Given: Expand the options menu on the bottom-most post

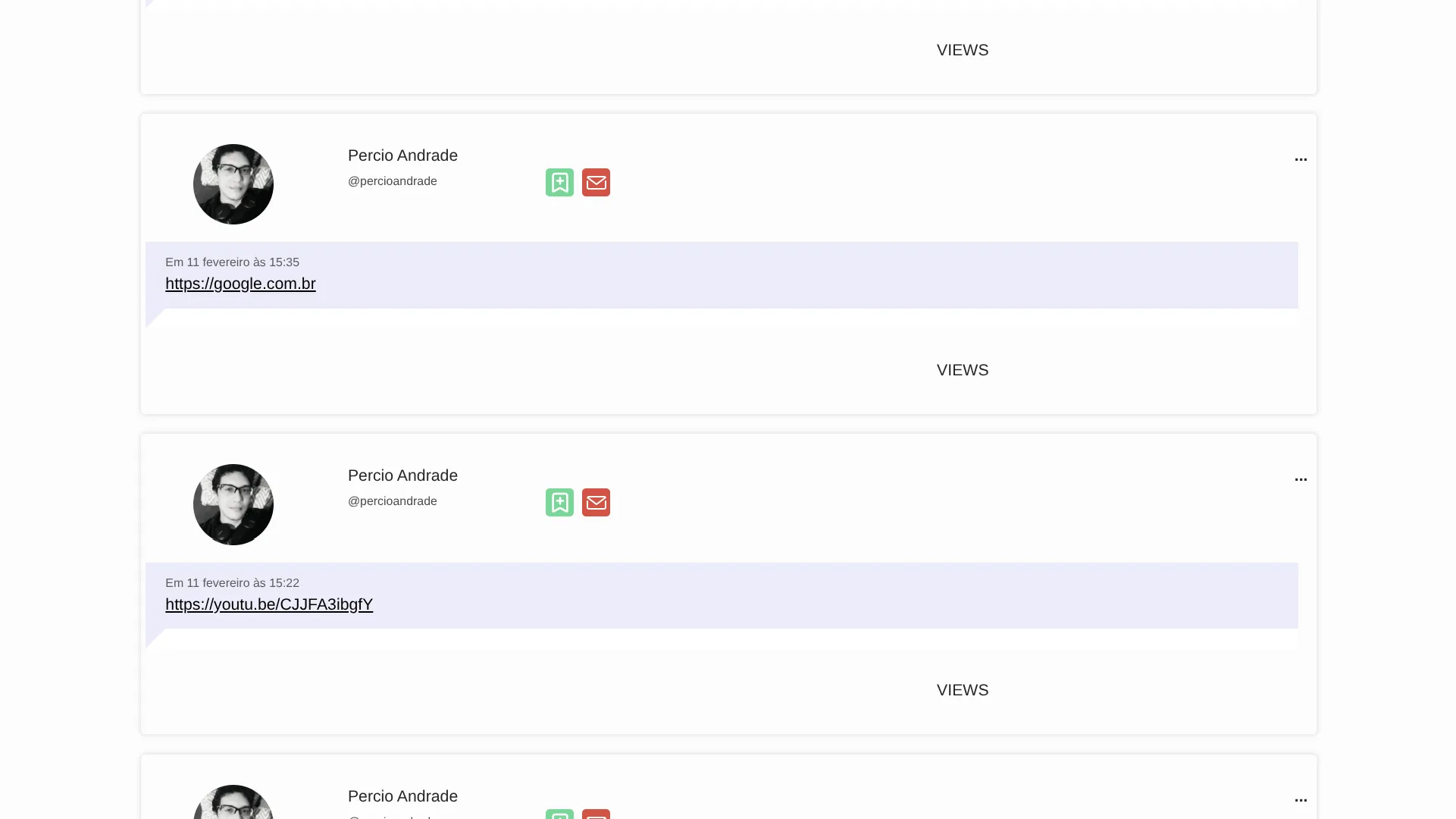Looking at the screenshot, I should [1301, 800].
